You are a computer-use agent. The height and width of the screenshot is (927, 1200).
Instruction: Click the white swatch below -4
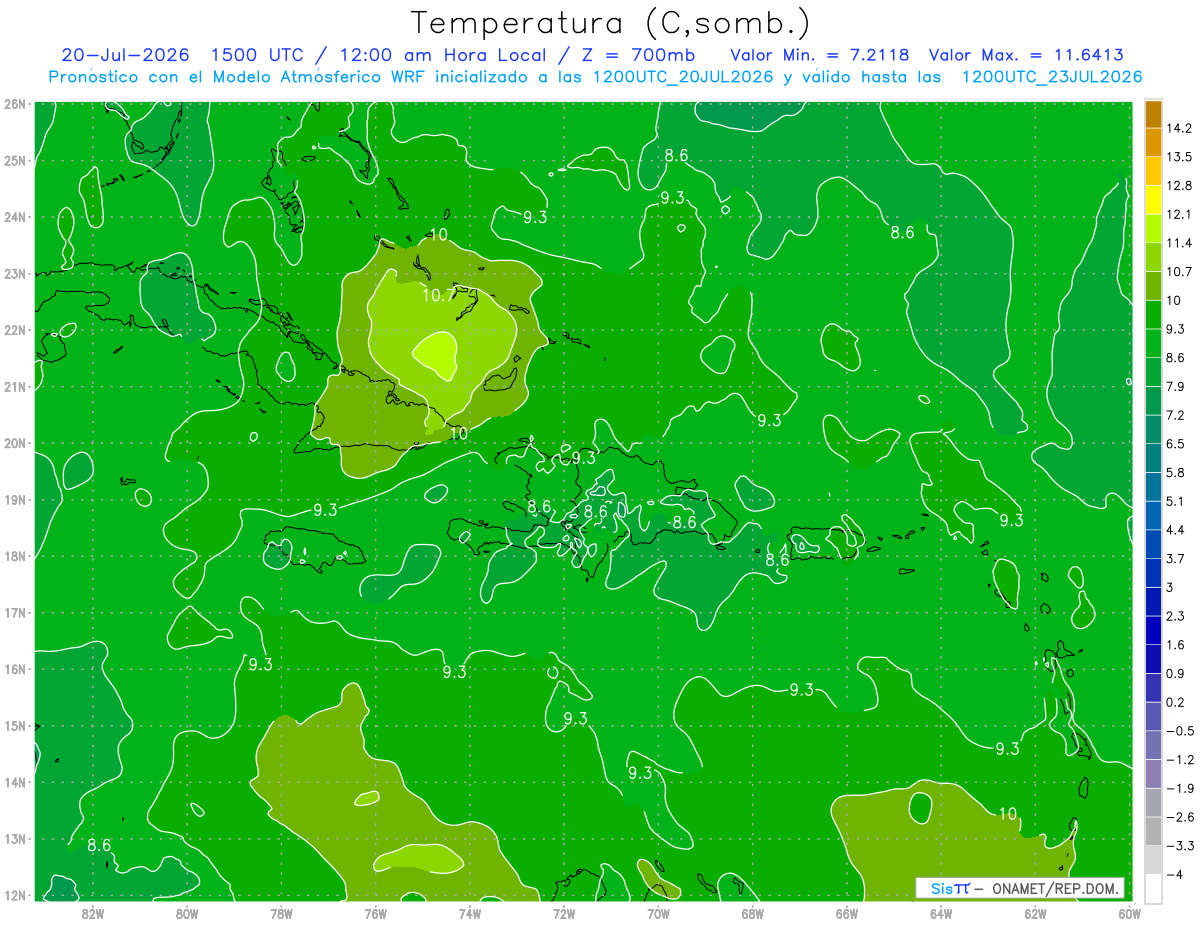tap(1153, 887)
